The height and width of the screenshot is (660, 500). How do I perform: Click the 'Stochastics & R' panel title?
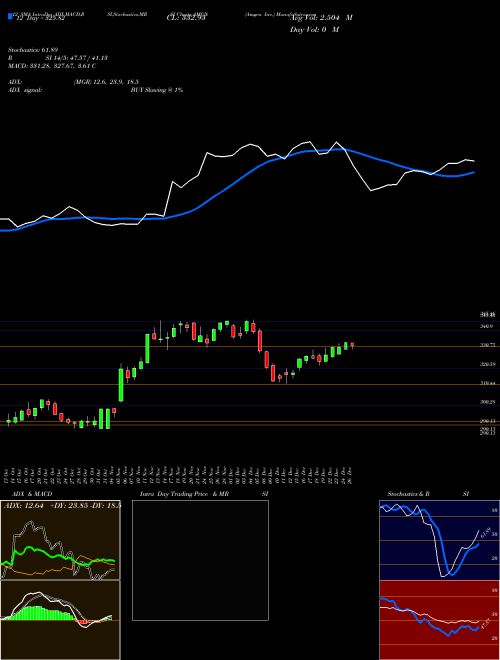[408, 494]
